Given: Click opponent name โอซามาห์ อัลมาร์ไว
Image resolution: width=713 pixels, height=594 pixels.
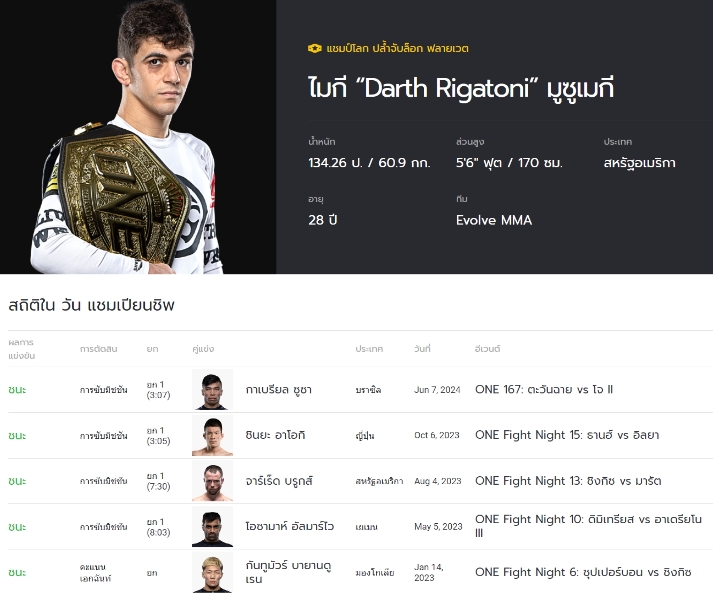Looking at the screenshot, I should coord(290,526).
